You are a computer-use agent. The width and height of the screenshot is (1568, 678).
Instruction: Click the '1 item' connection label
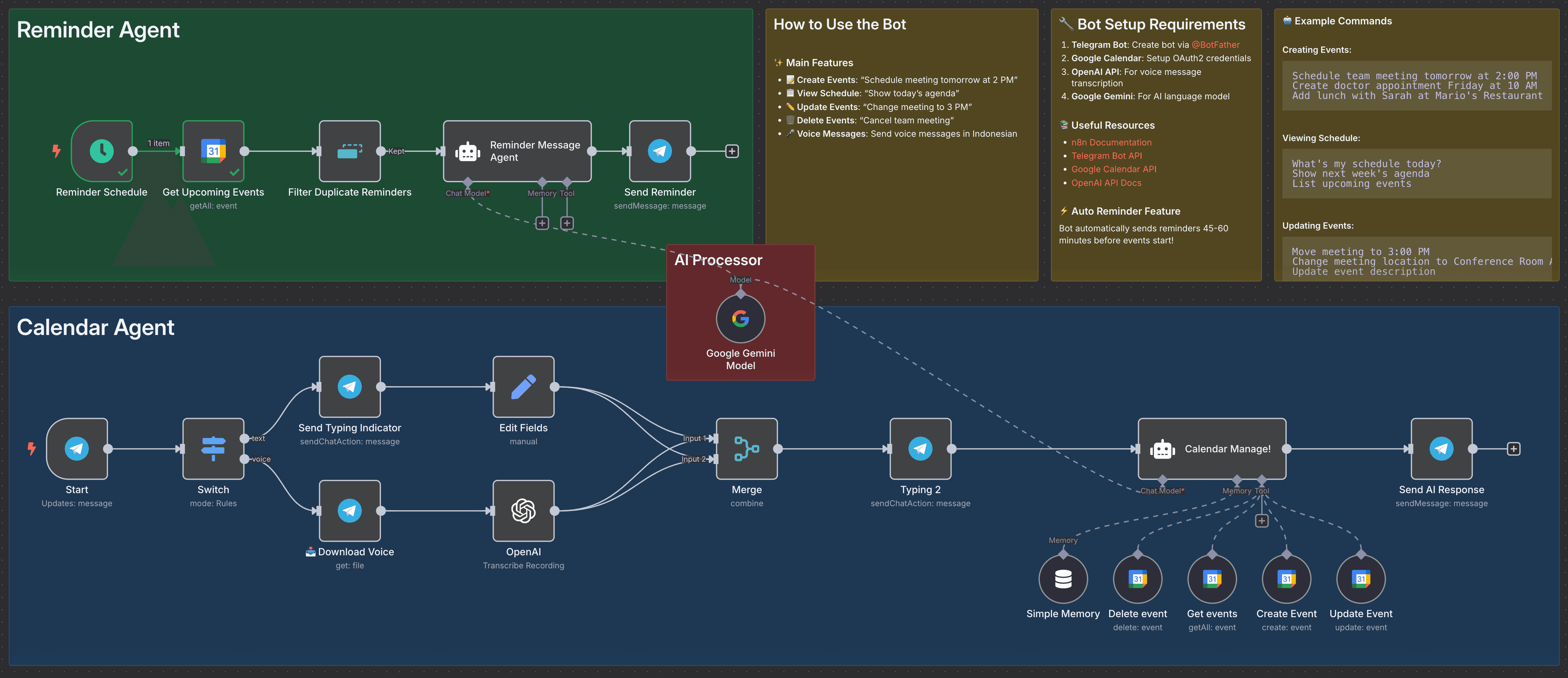tap(158, 143)
